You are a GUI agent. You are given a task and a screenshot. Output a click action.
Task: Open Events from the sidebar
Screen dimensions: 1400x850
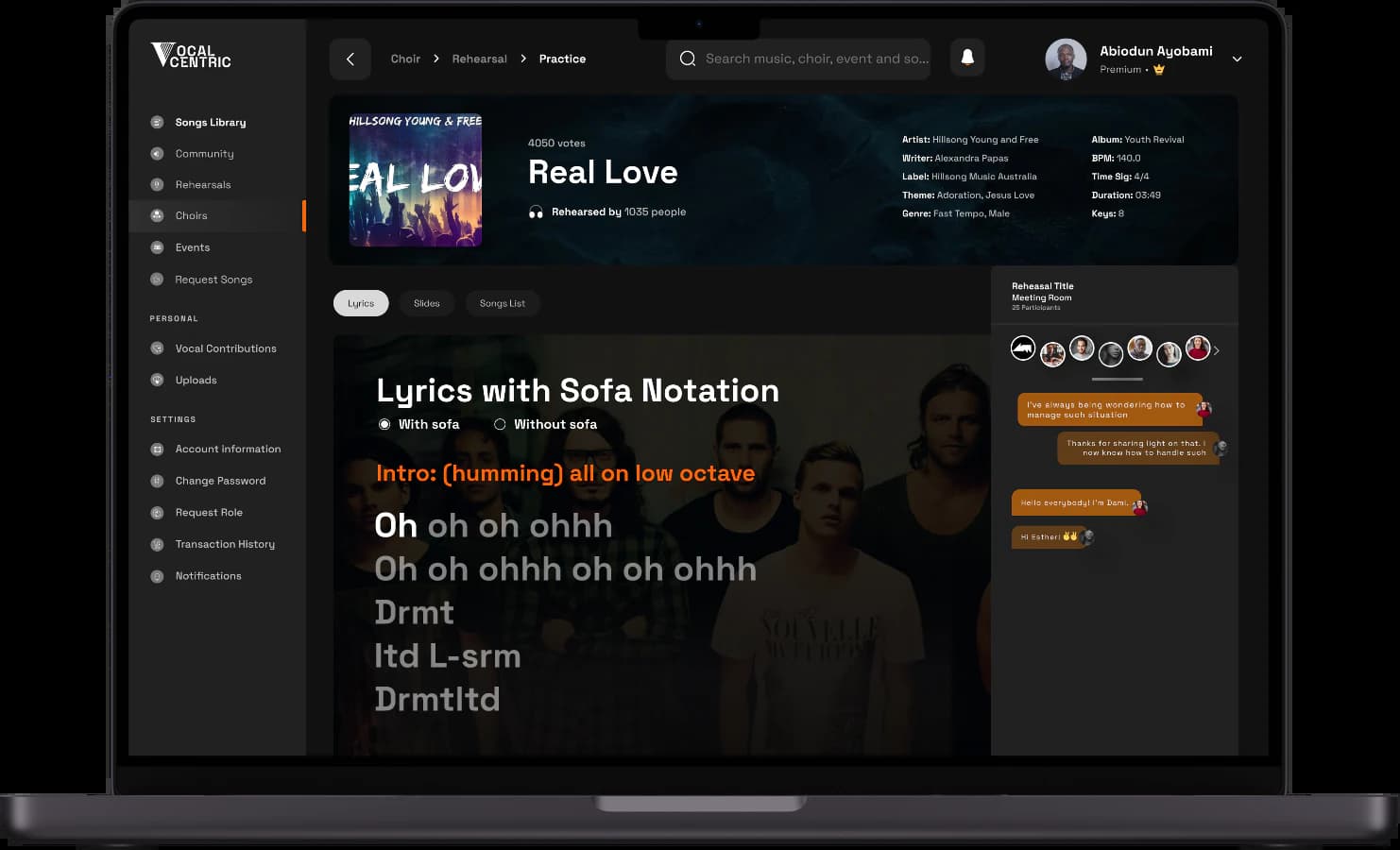coord(193,247)
